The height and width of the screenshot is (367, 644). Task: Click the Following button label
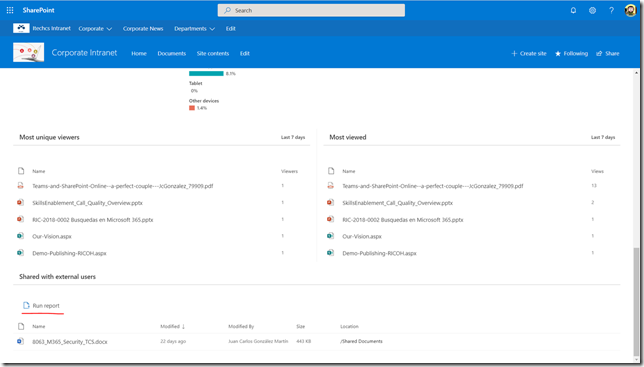(x=575, y=53)
